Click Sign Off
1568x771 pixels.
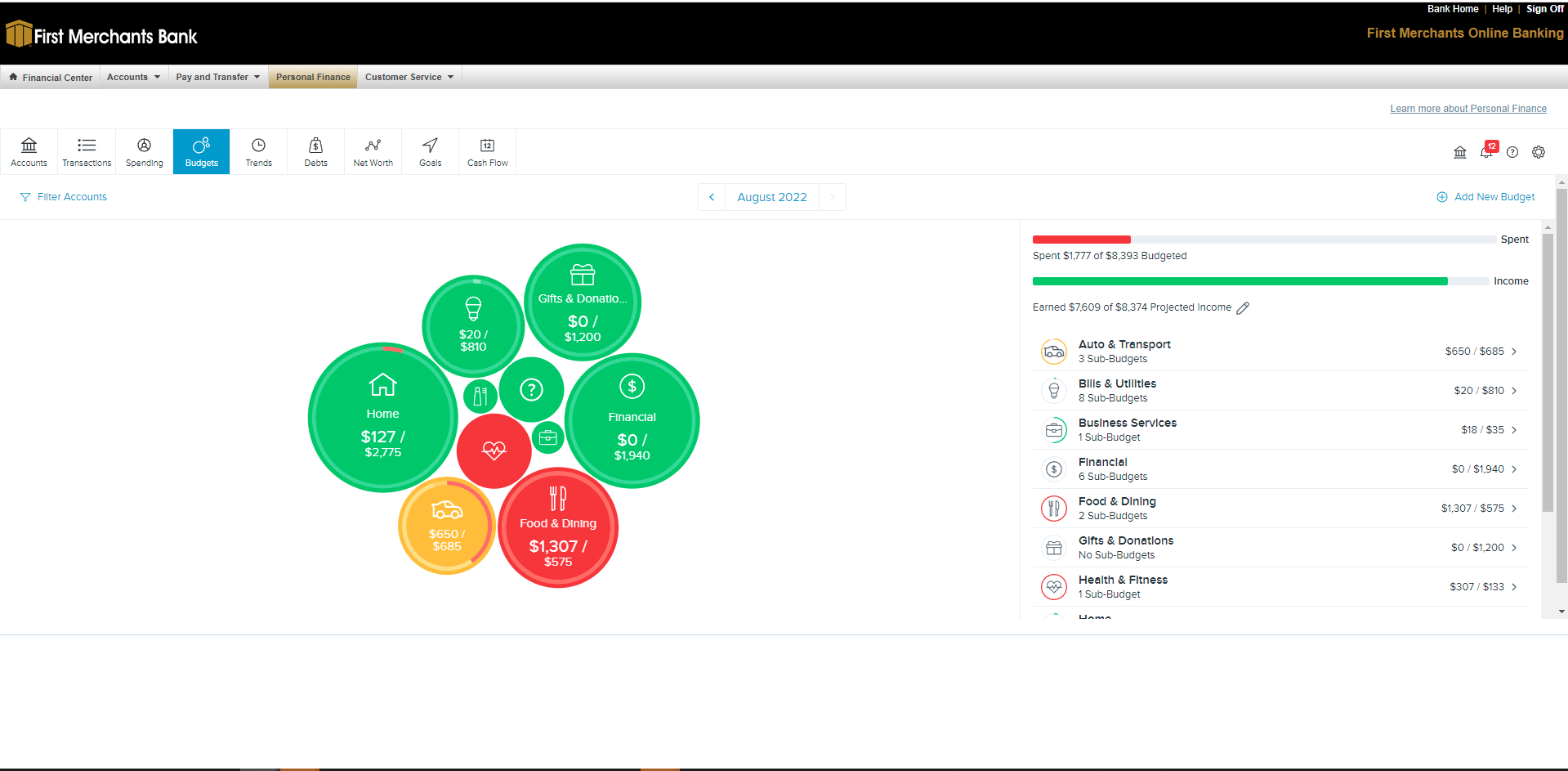[1544, 9]
